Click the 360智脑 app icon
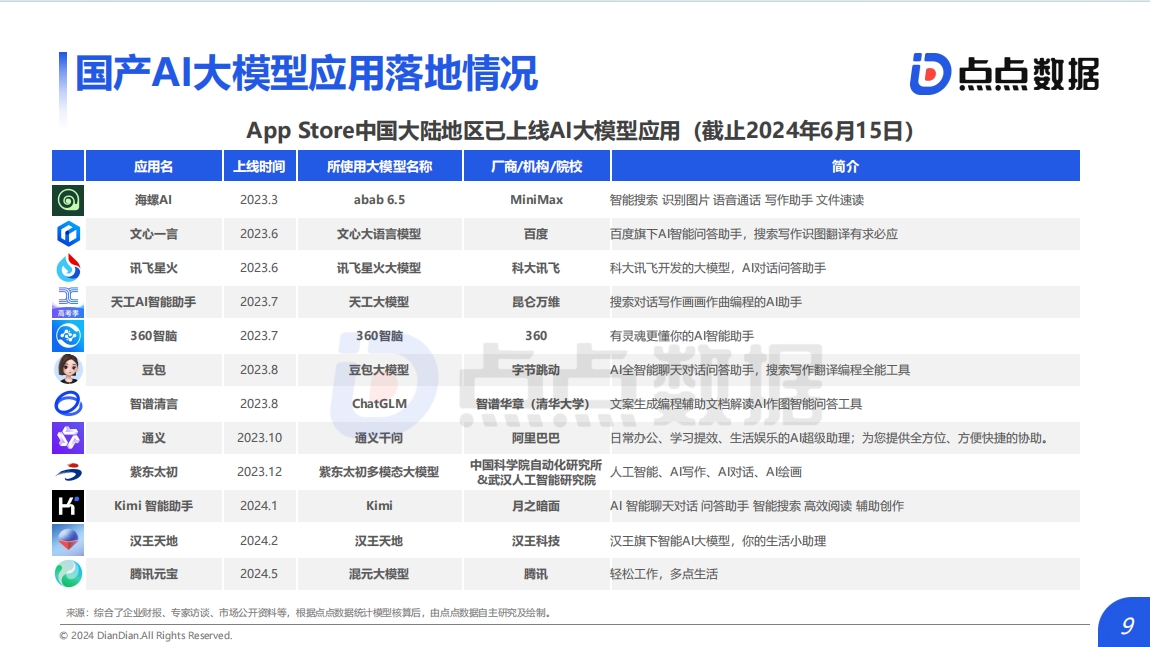The image size is (1150, 647). (68, 336)
